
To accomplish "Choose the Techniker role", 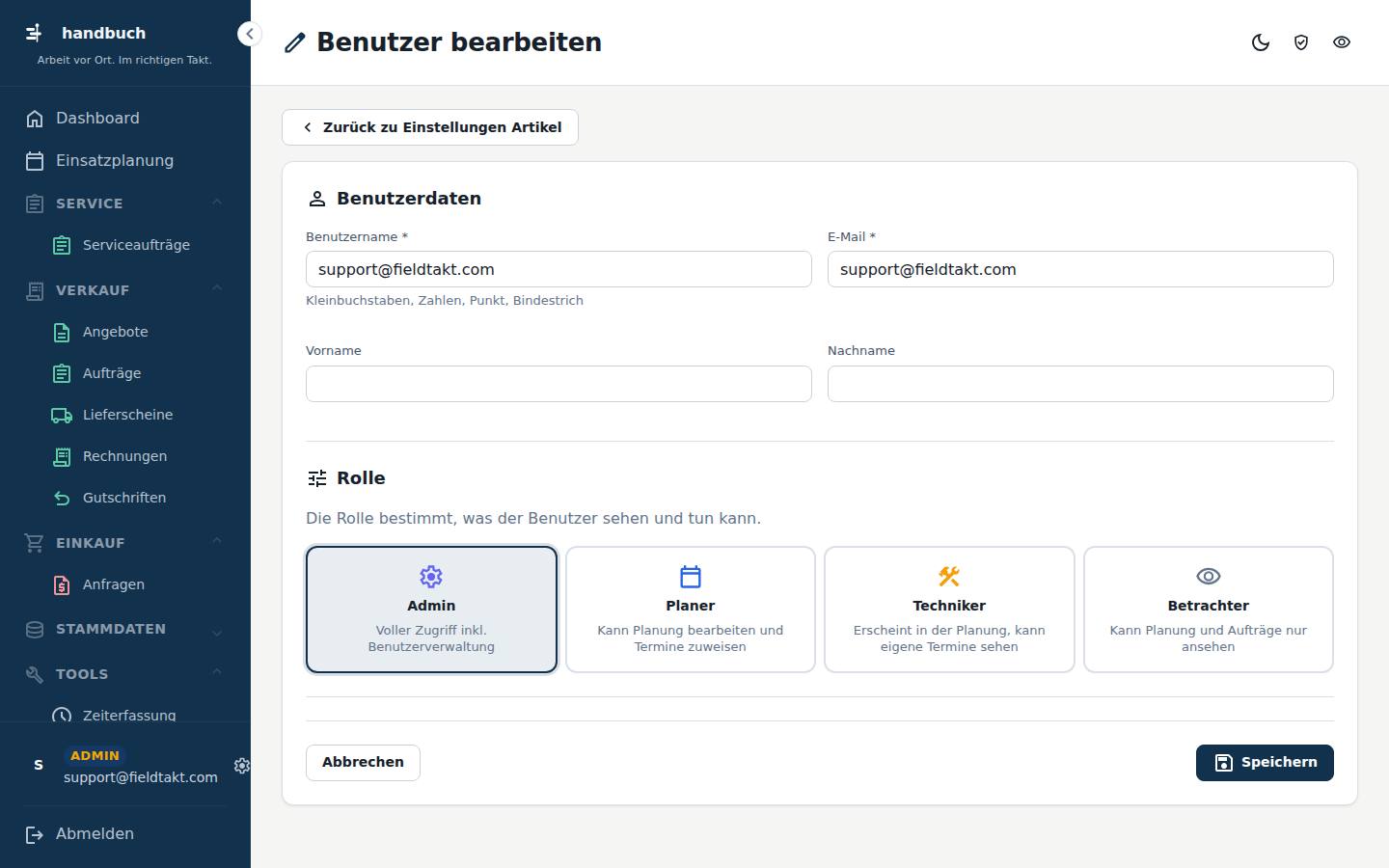I will pyautogui.click(x=949, y=610).
